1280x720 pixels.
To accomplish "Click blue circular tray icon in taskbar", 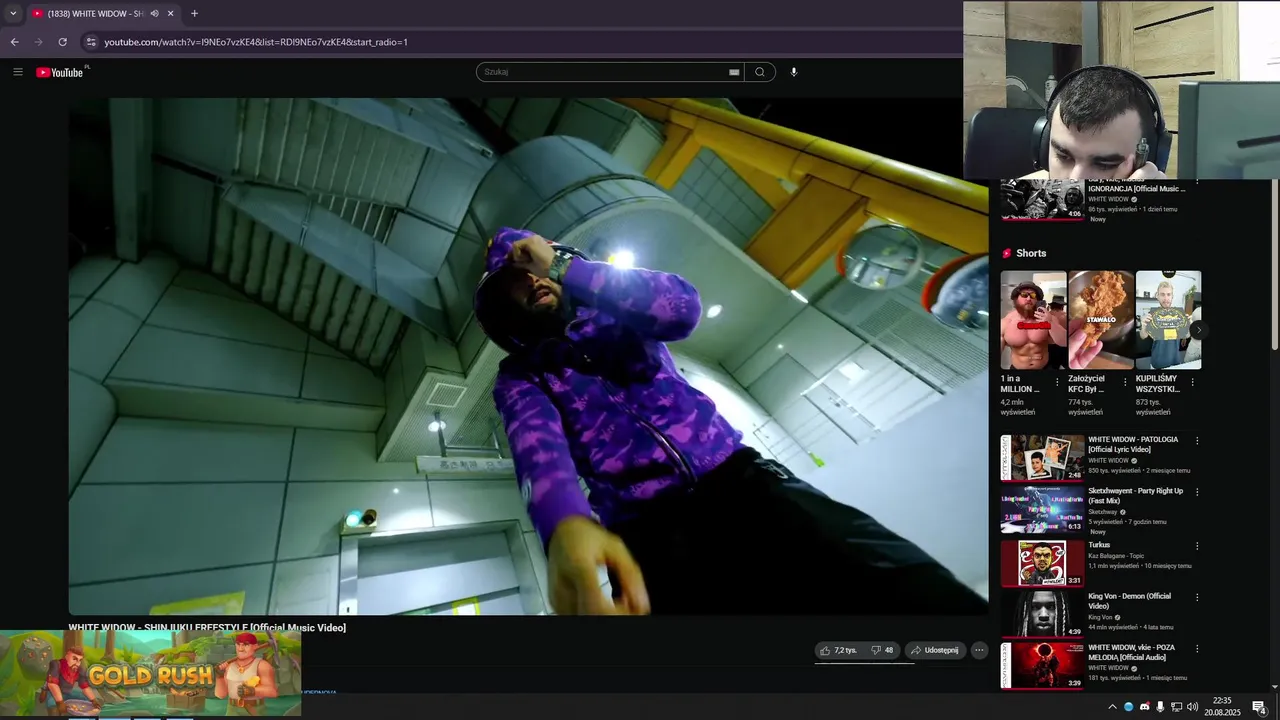I will [x=1129, y=707].
